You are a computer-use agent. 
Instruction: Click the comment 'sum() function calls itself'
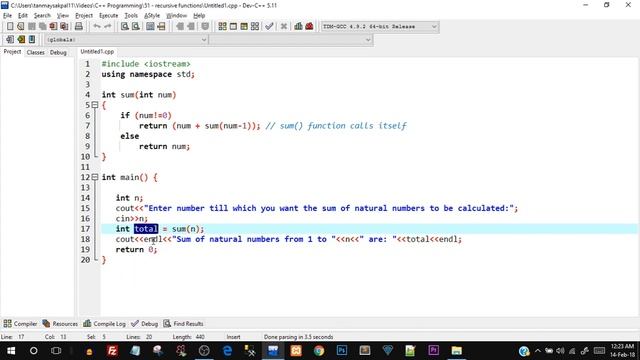pyautogui.click(x=343, y=126)
